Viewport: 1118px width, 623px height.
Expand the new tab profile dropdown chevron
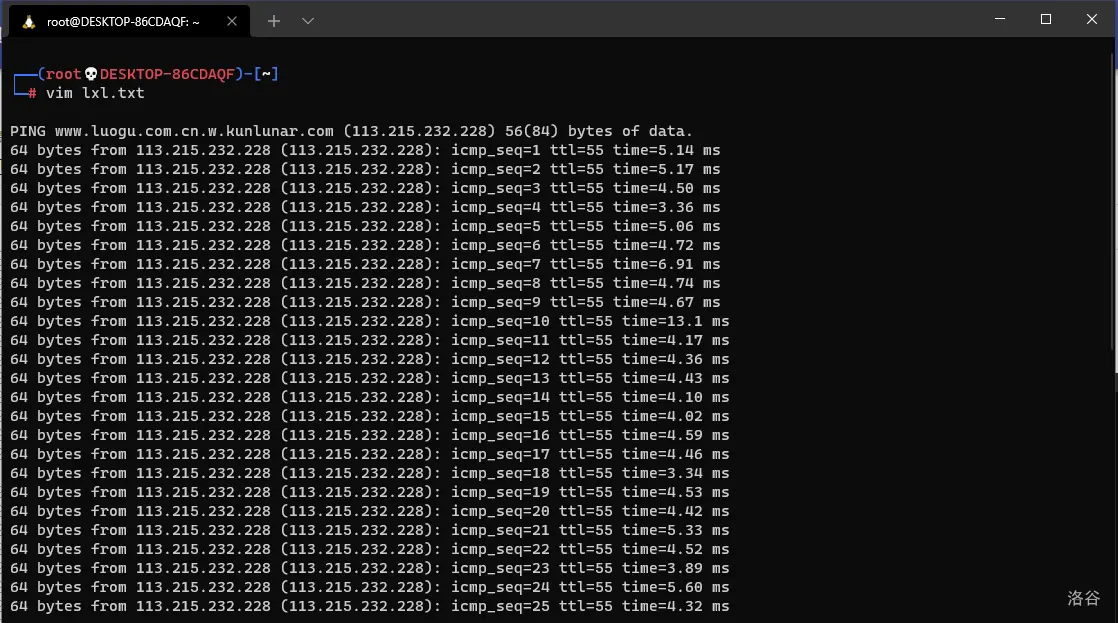coord(308,21)
